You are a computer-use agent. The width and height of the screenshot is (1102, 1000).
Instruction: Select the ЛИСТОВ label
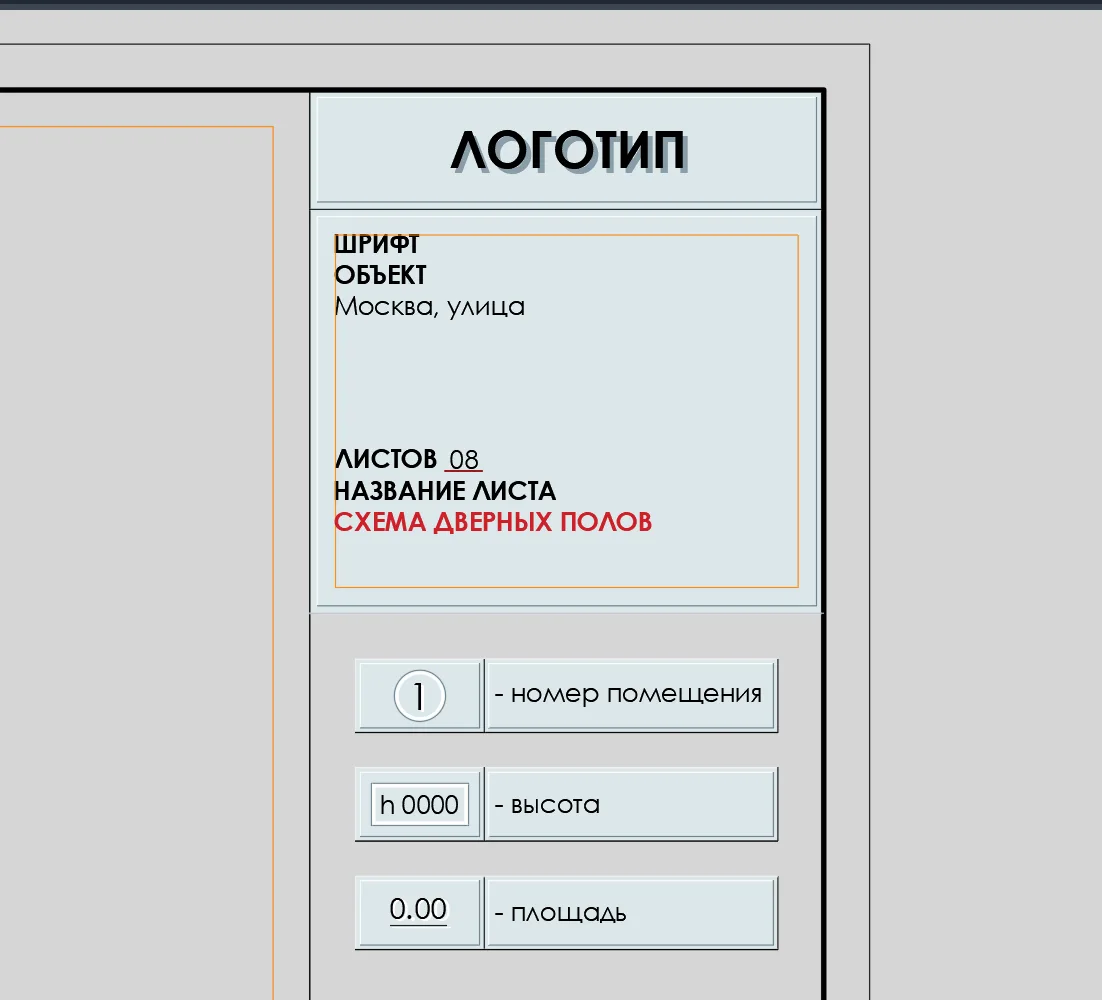point(386,460)
